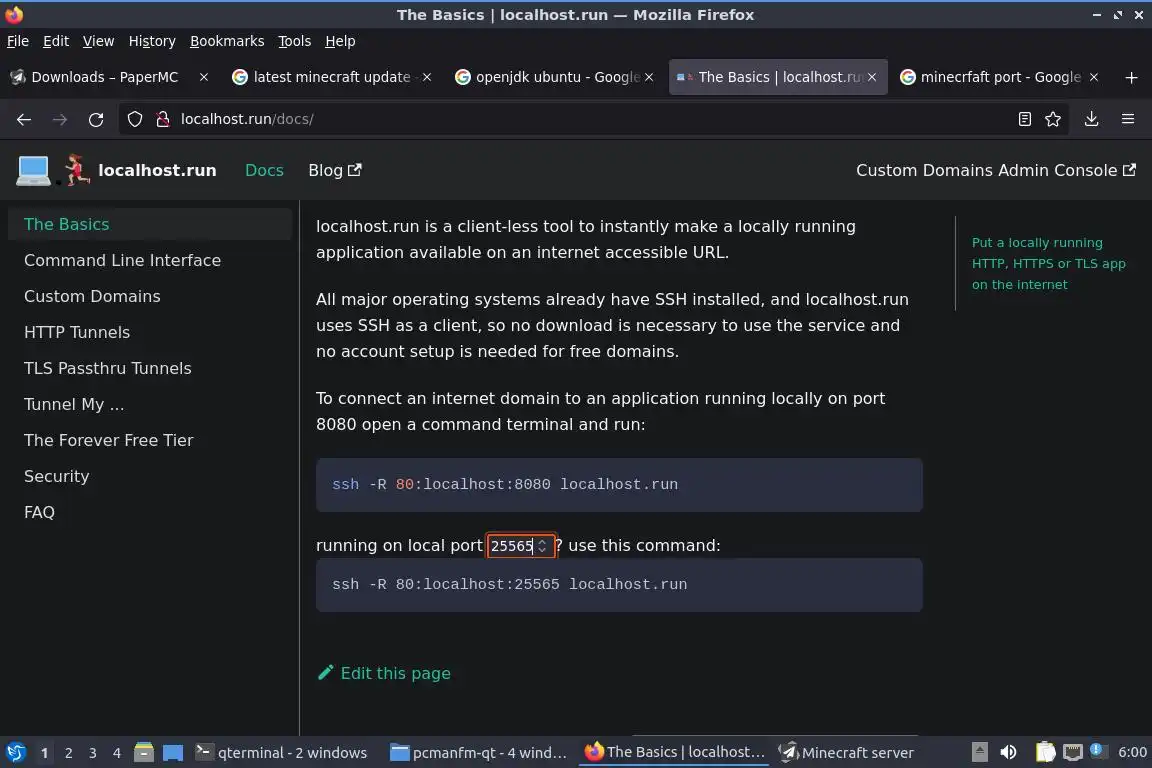Click the removable media tray icon
This screenshot has height=768, width=1152.
click(x=979, y=752)
